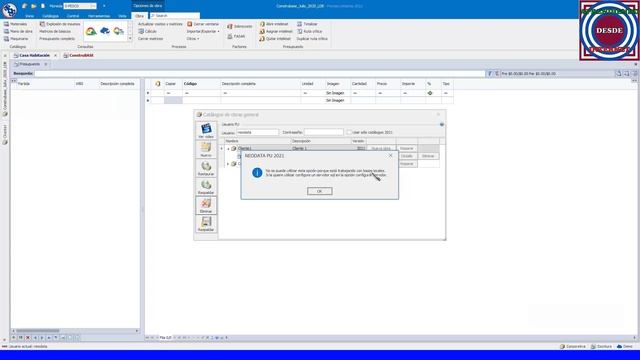
Task: Toggle Usar sólo catálogos 2021 checkbox
Action: click(x=349, y=132)
